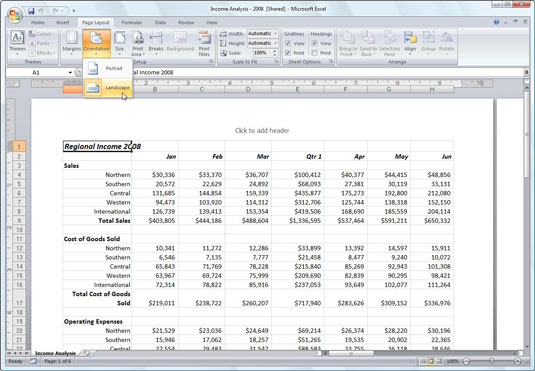This screenshot has width=535, height=371.
Task: Click the Redo button in Quick Access toolbar
Action: 56,11
